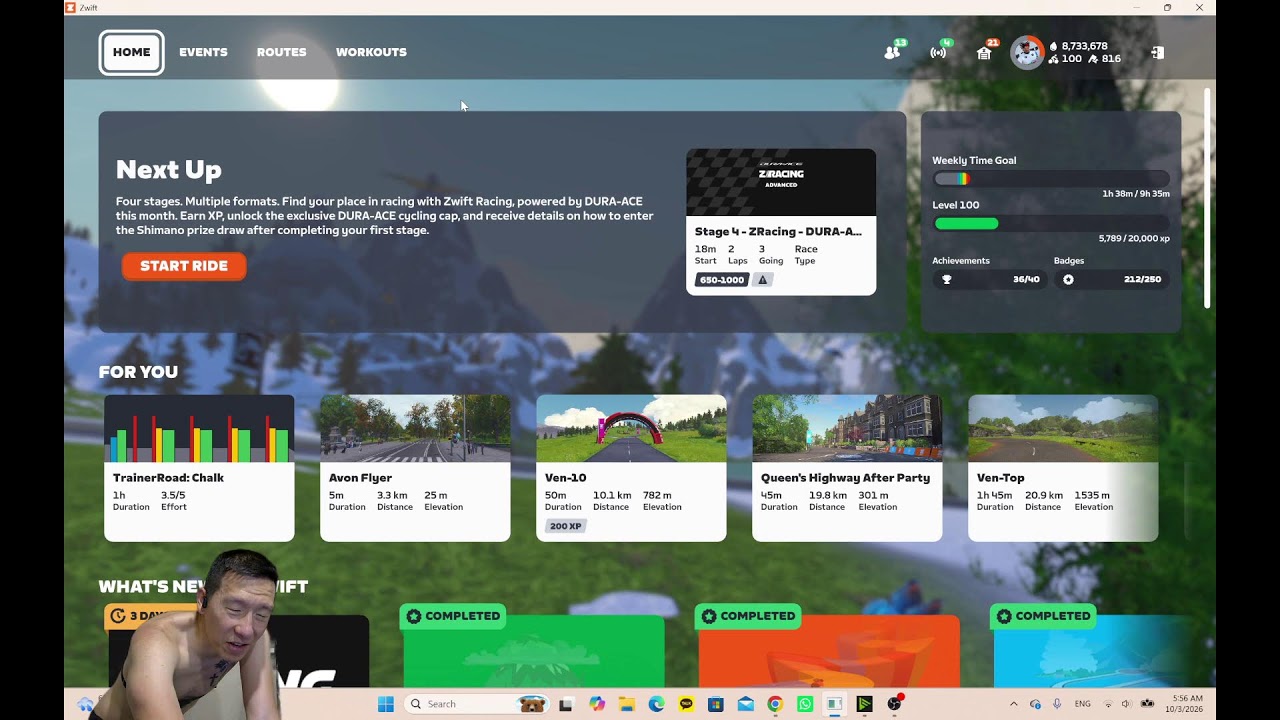This screenshot has width=1280, height=720.
Task: Click the vertical scrollbar on the right
Action: [1207, 198]
